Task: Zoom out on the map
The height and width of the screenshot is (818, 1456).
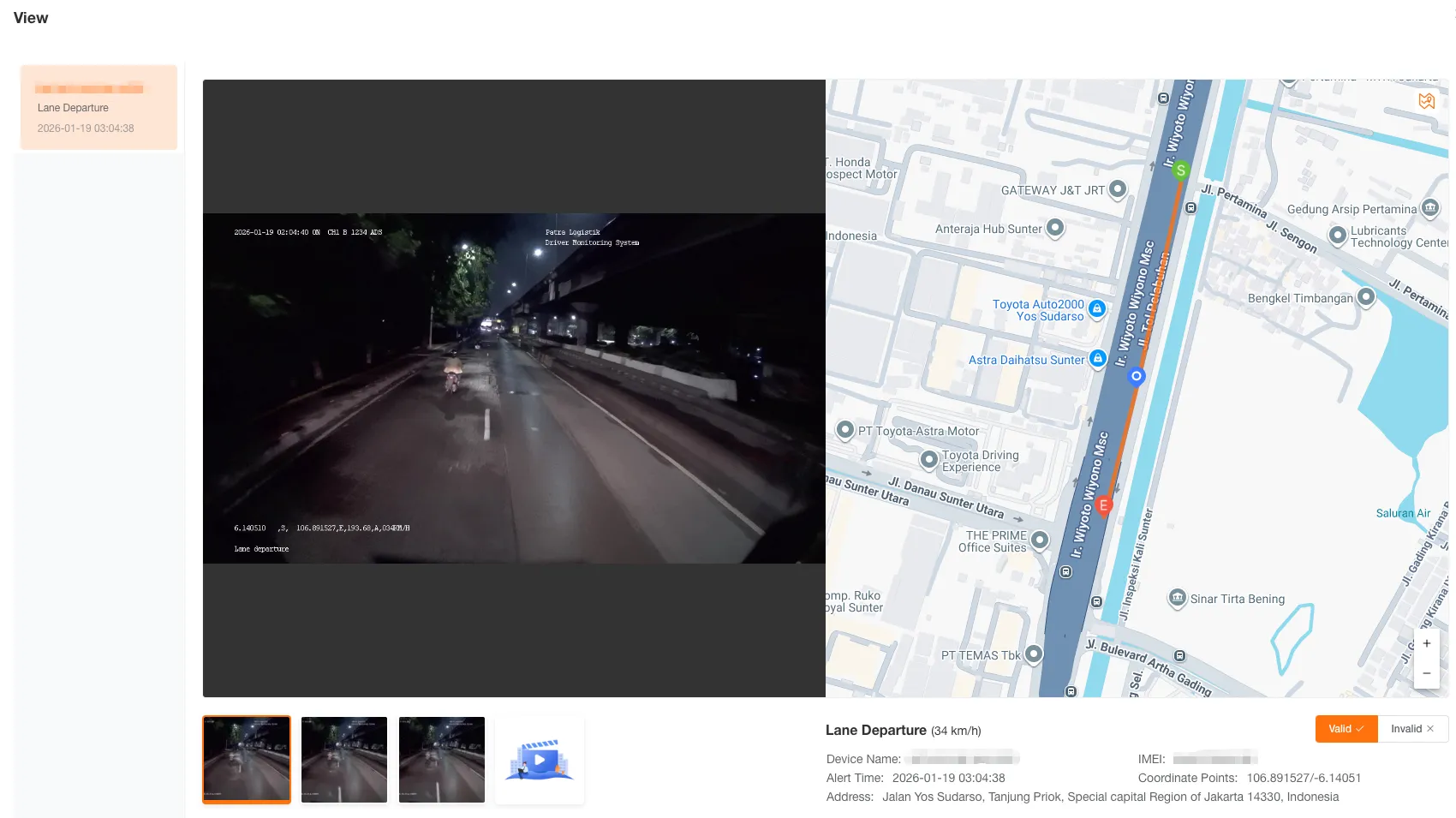Action: pos(1426,673)
